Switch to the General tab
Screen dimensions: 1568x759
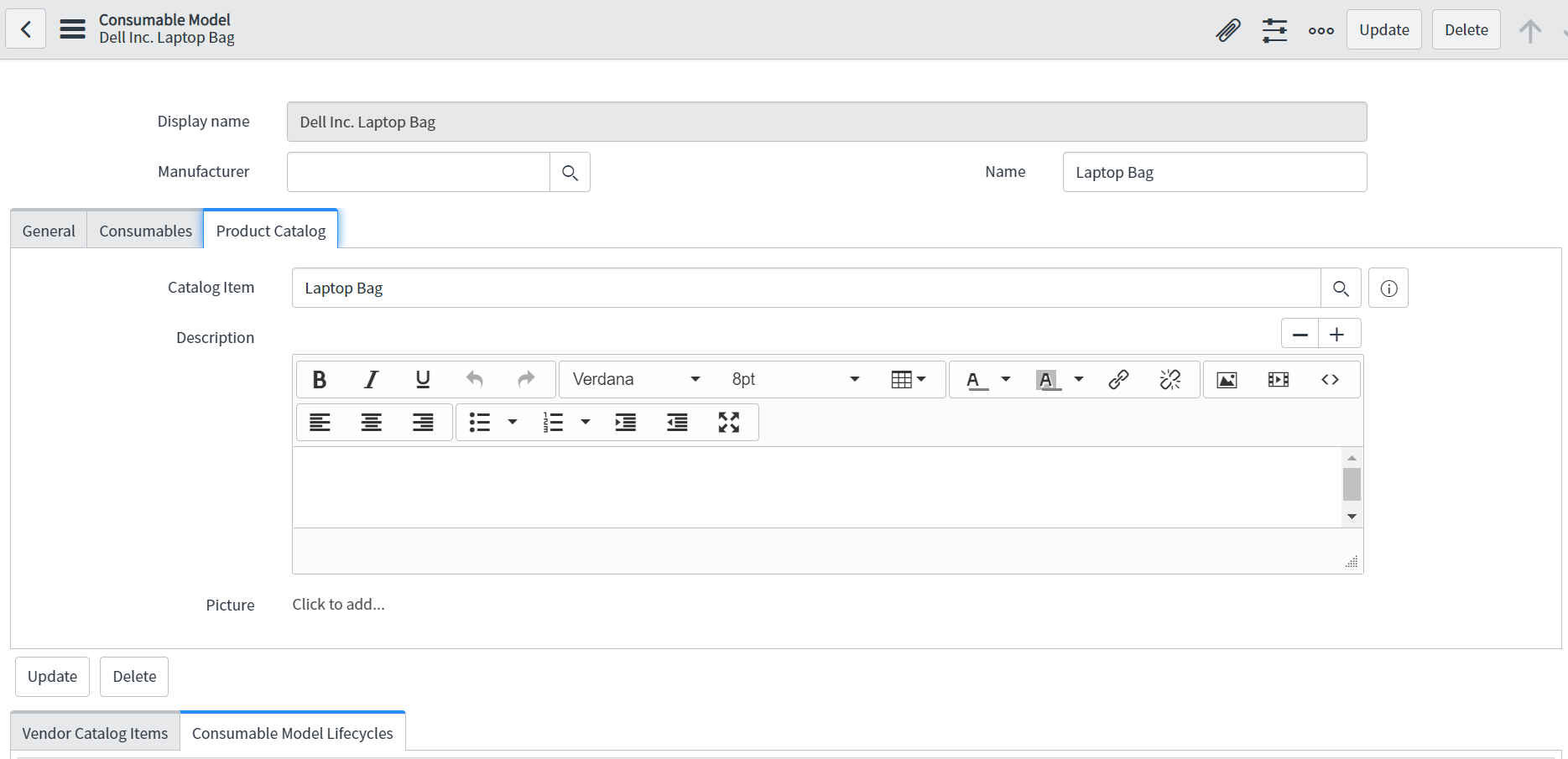[x=49, y=231]
